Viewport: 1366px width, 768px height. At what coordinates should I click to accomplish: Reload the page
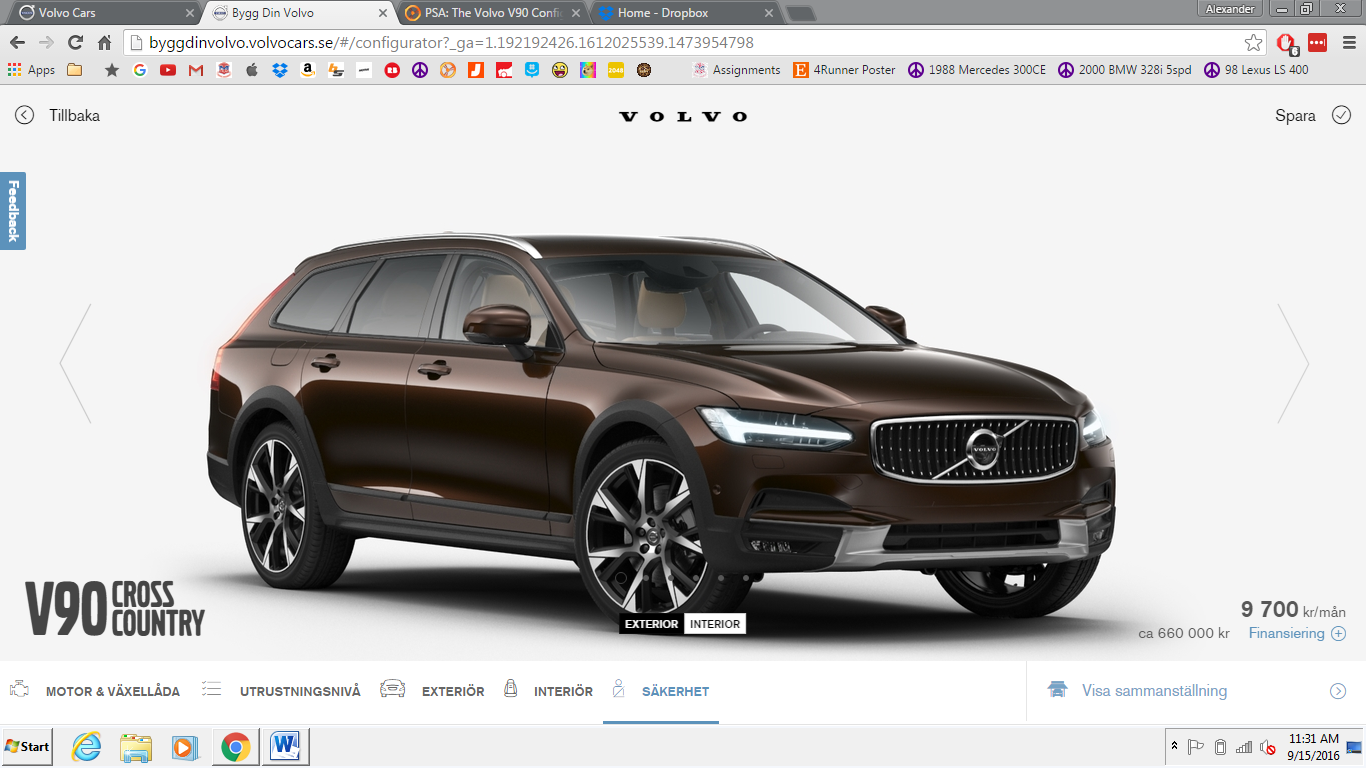75,43
